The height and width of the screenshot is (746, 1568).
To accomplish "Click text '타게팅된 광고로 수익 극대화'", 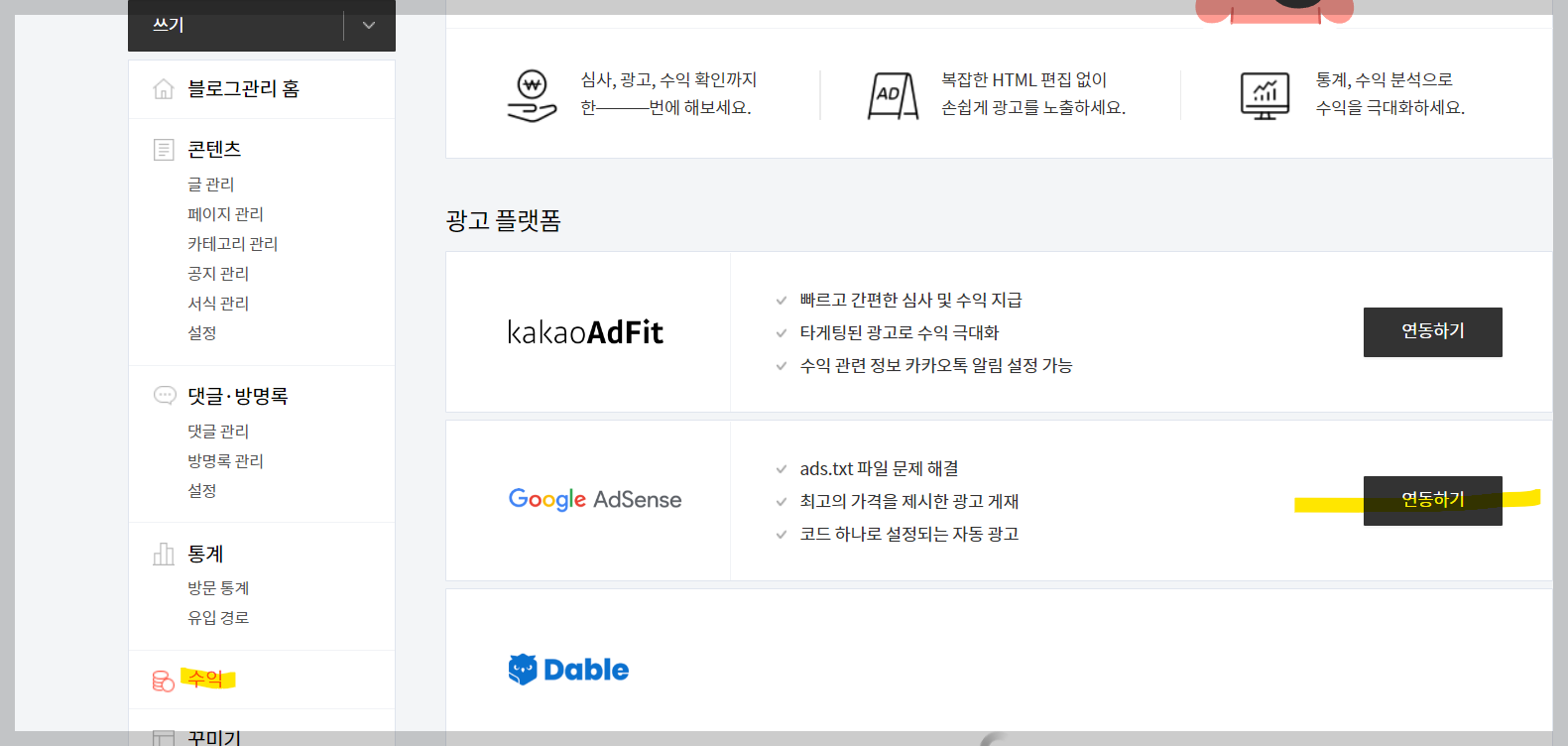I will pos(900,333).
